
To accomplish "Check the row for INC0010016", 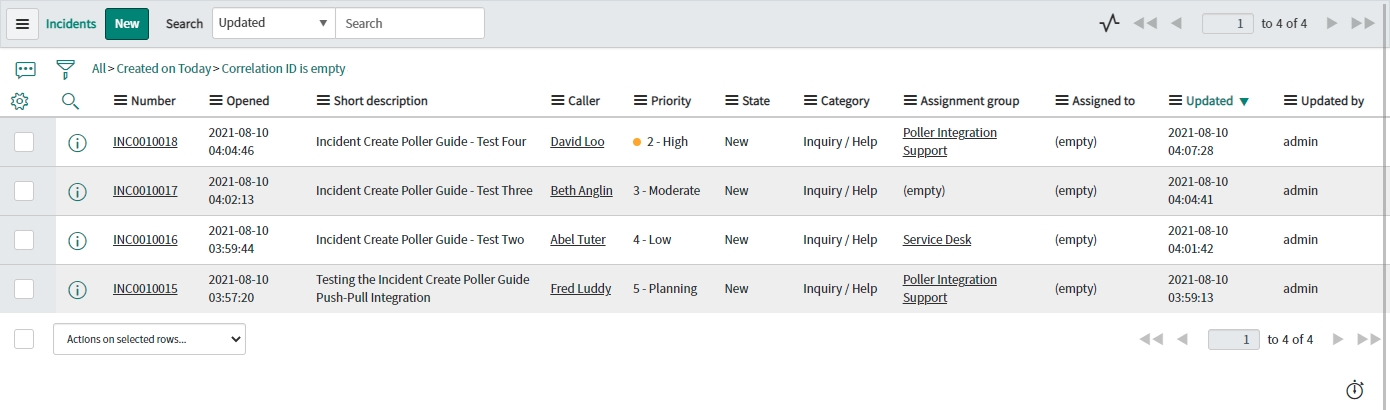I will click(x=24, y=240).
